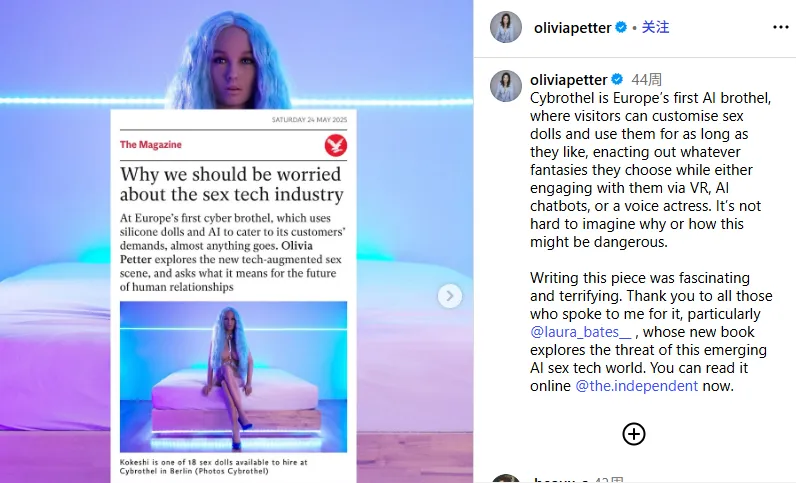
Task: Open oliviapetter header profile avatar
Action: coord(506,27)
